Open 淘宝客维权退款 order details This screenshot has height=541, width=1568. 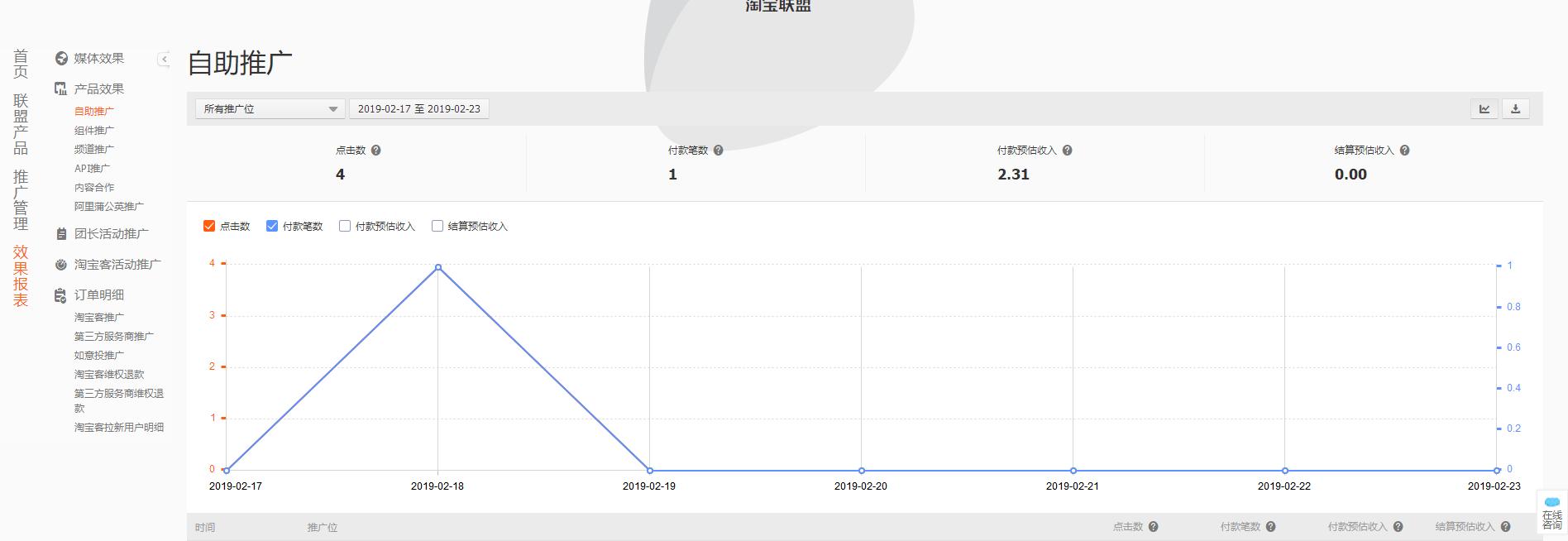coord(109,374)
